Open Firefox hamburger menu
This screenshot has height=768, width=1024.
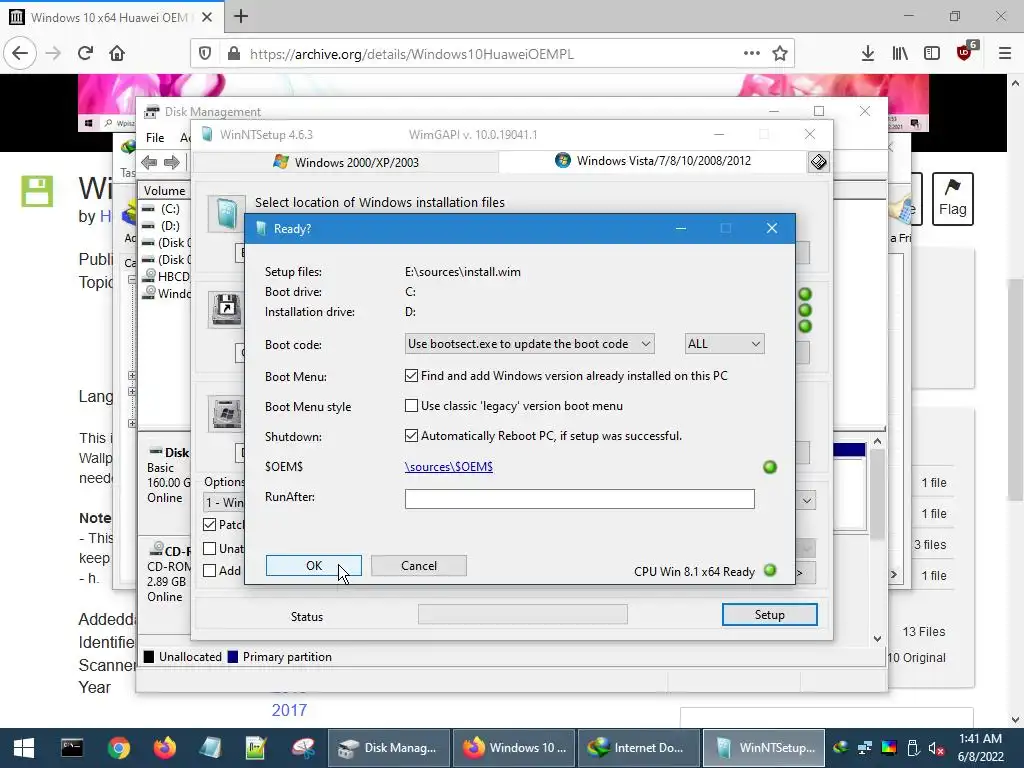point(1005,54)
